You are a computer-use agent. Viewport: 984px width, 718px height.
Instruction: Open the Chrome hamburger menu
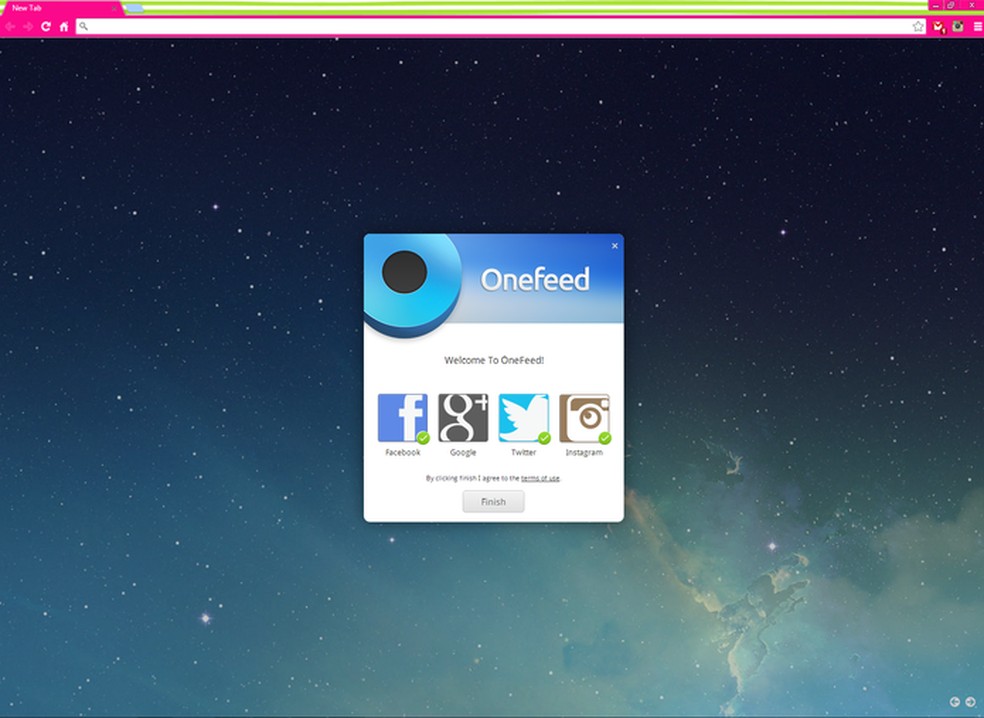[x=978, y=26]
